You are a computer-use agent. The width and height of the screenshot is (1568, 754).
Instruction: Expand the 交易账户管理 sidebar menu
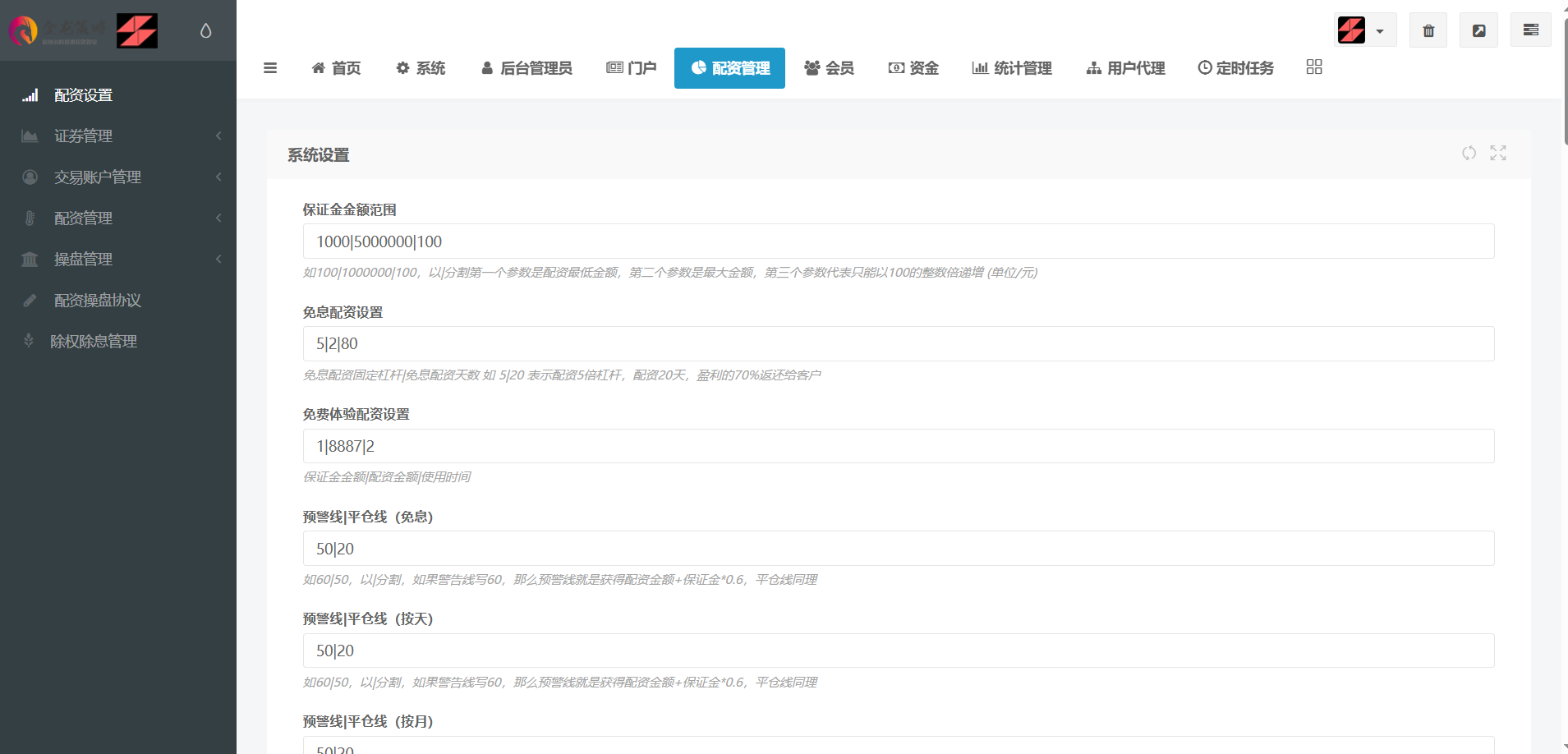tap(118, 177)
